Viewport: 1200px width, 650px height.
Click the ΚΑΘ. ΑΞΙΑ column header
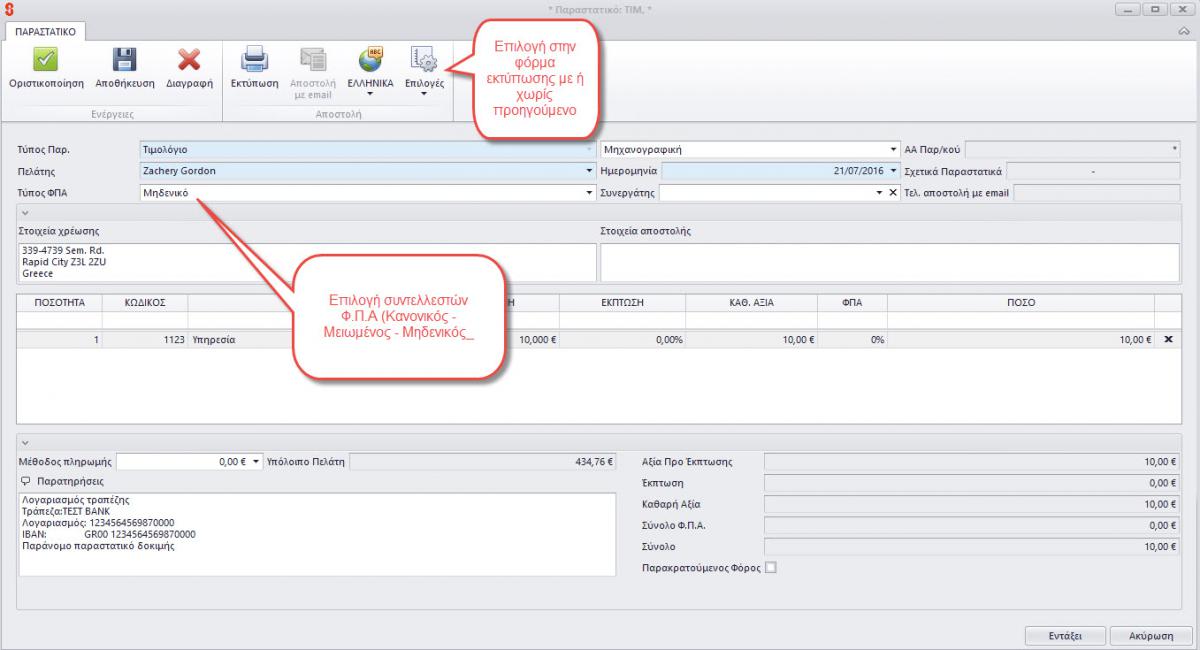coord(750,302)
